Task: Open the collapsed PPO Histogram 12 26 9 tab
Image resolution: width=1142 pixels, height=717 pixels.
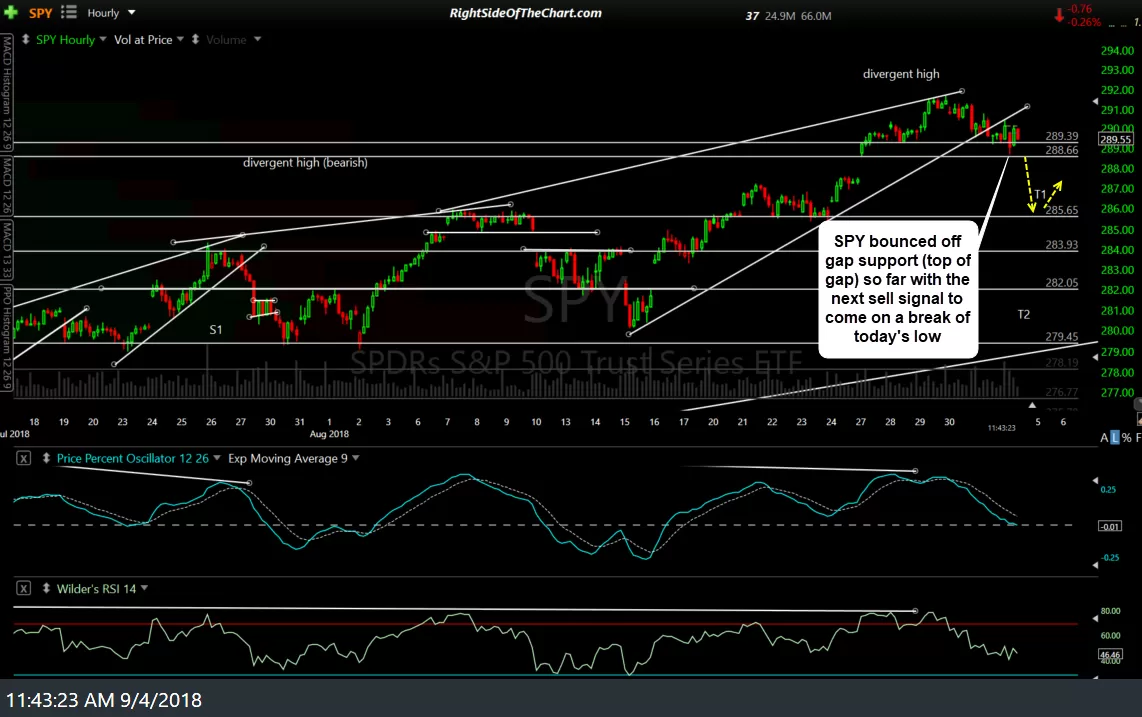Action: 7,337
